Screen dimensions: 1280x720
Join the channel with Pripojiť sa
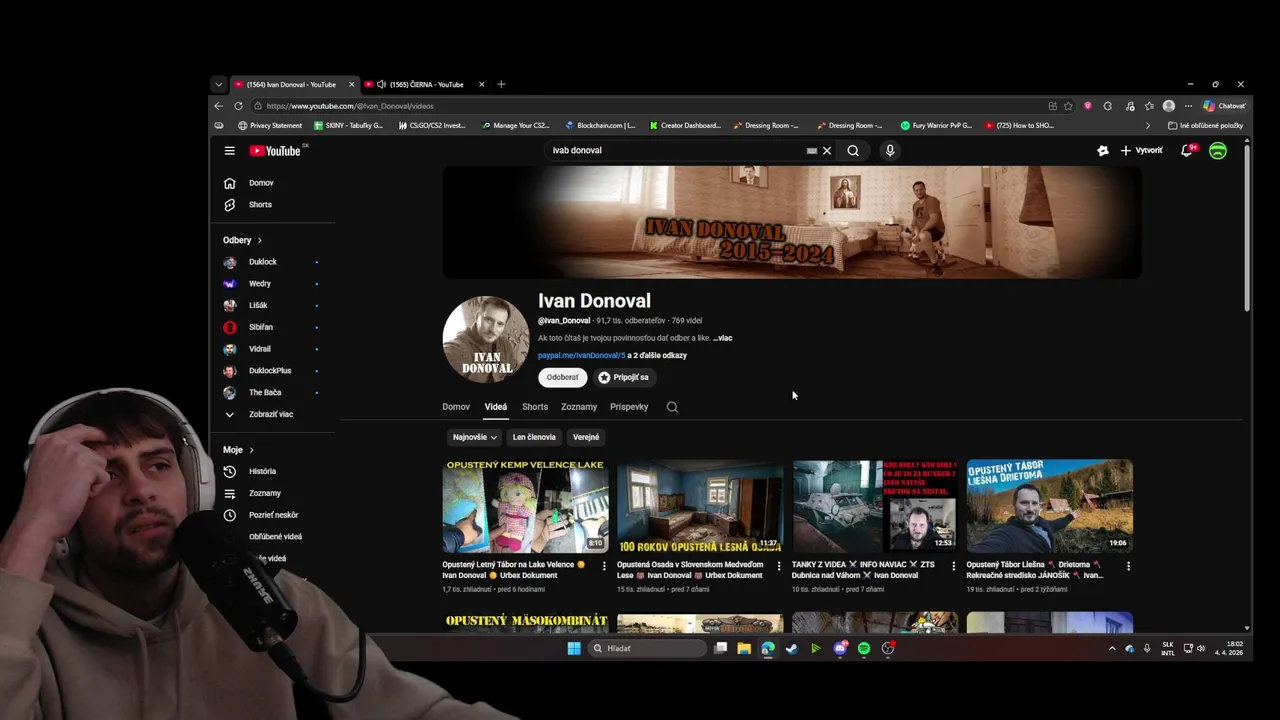(x=623, y=377)
